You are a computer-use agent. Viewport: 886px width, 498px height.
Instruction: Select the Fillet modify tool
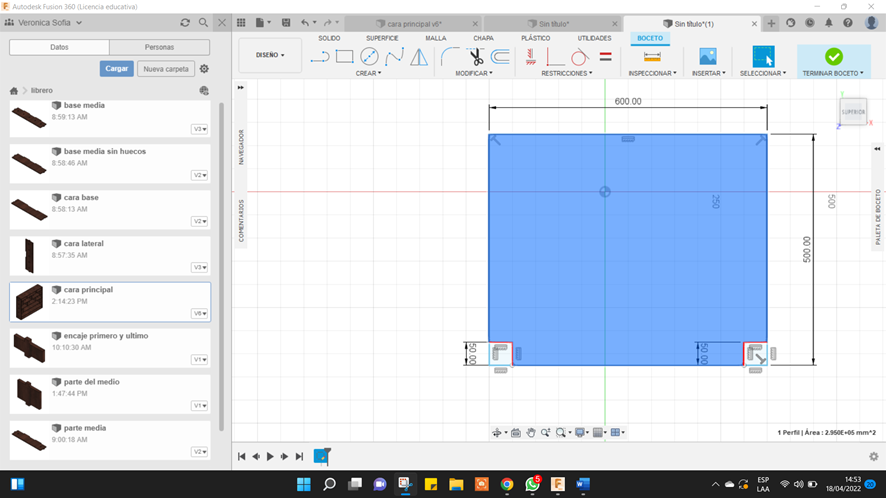coord(450,57)
